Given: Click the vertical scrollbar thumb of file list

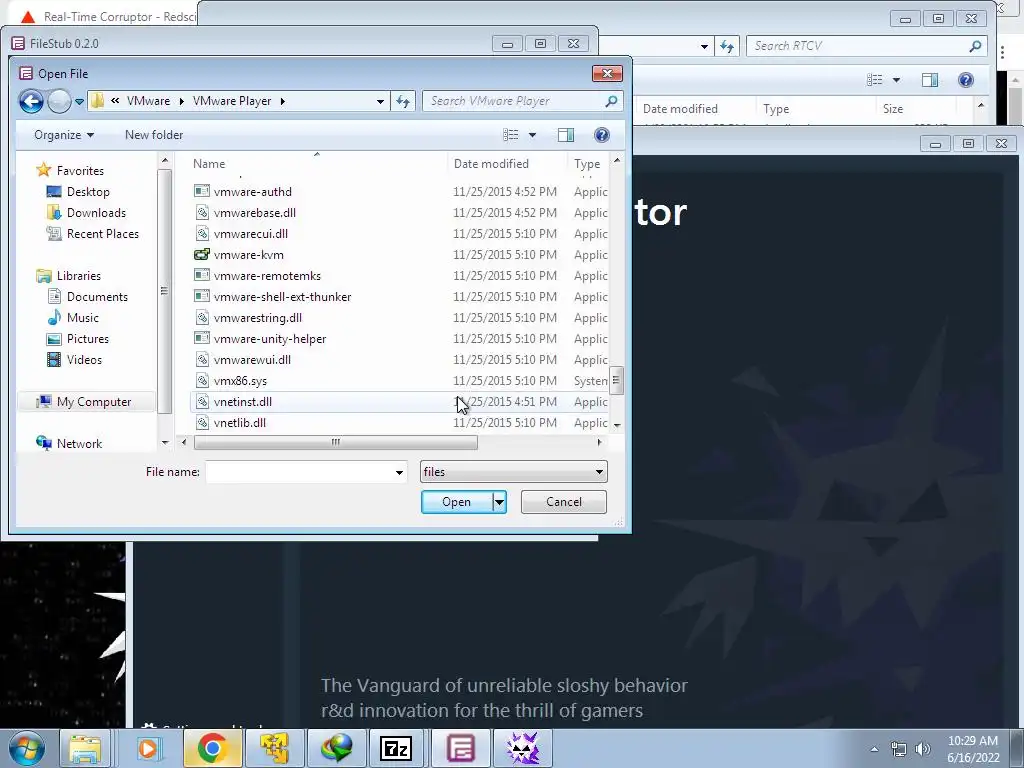Looking at the screenshot, I should [616, 381].
